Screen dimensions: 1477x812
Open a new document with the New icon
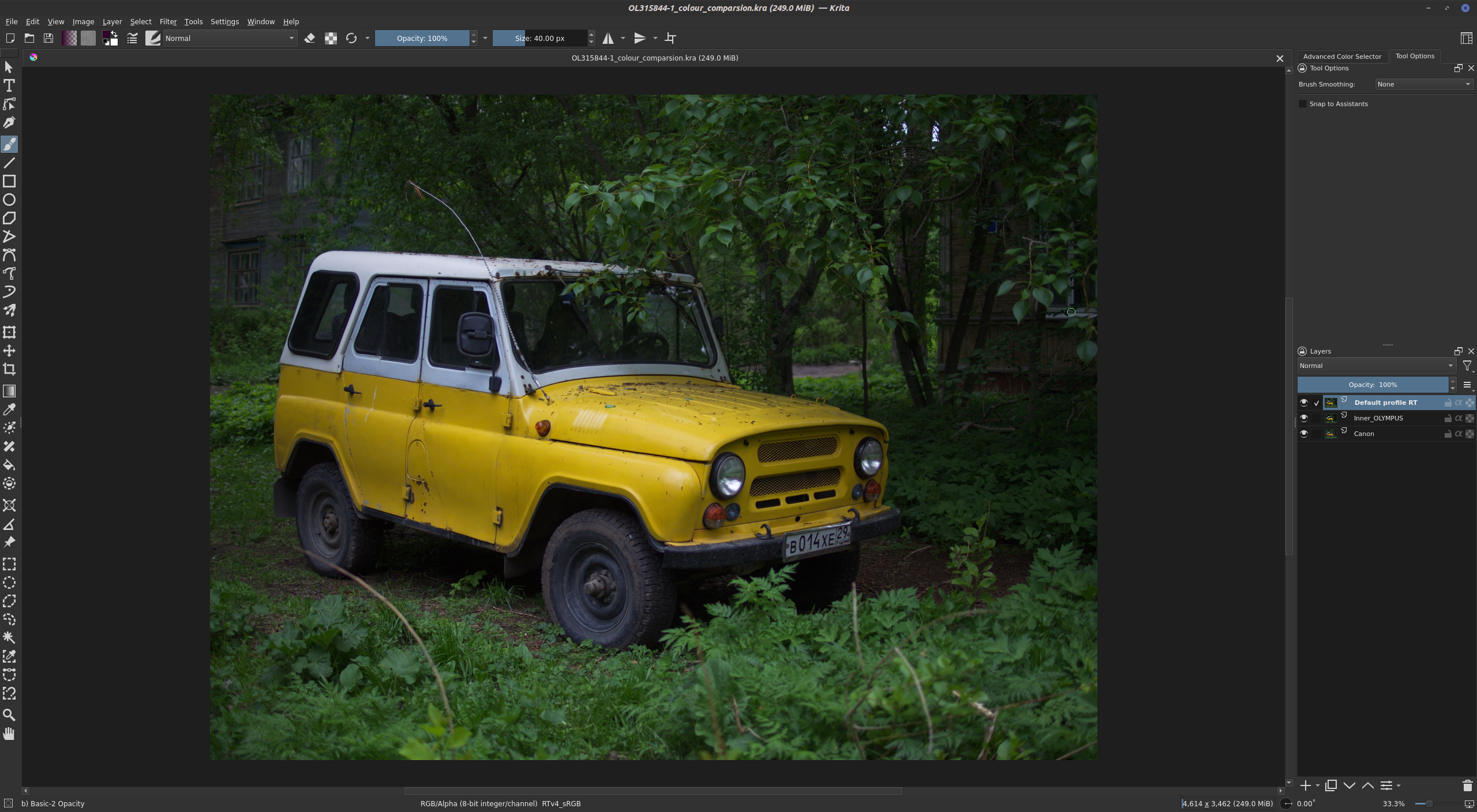[x=9, y=38]
